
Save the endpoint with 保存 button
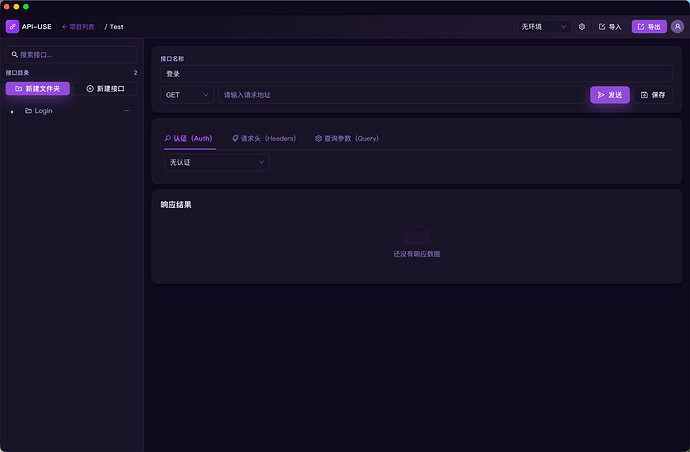point(653,95)
